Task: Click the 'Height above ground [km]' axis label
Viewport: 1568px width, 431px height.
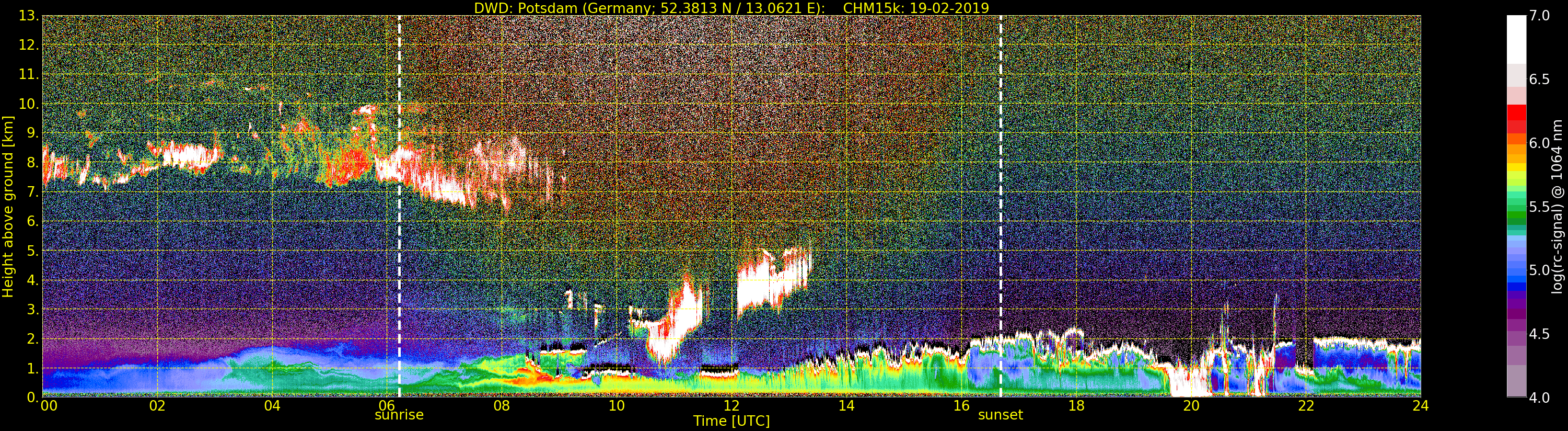Action: (x=8, y=207)
